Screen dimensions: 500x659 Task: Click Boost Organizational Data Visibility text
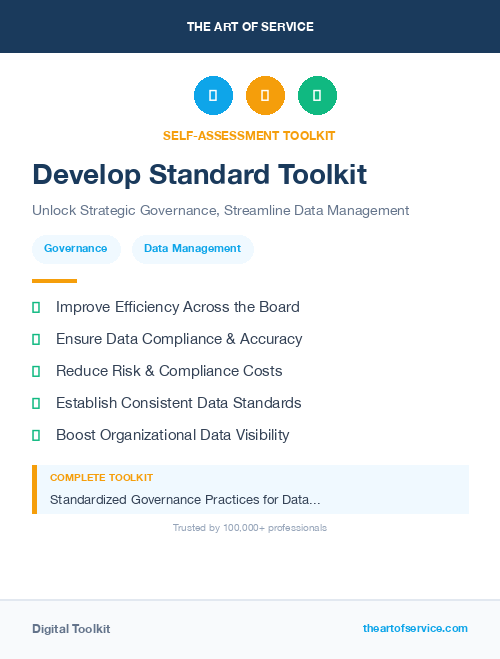click(173, 435)
